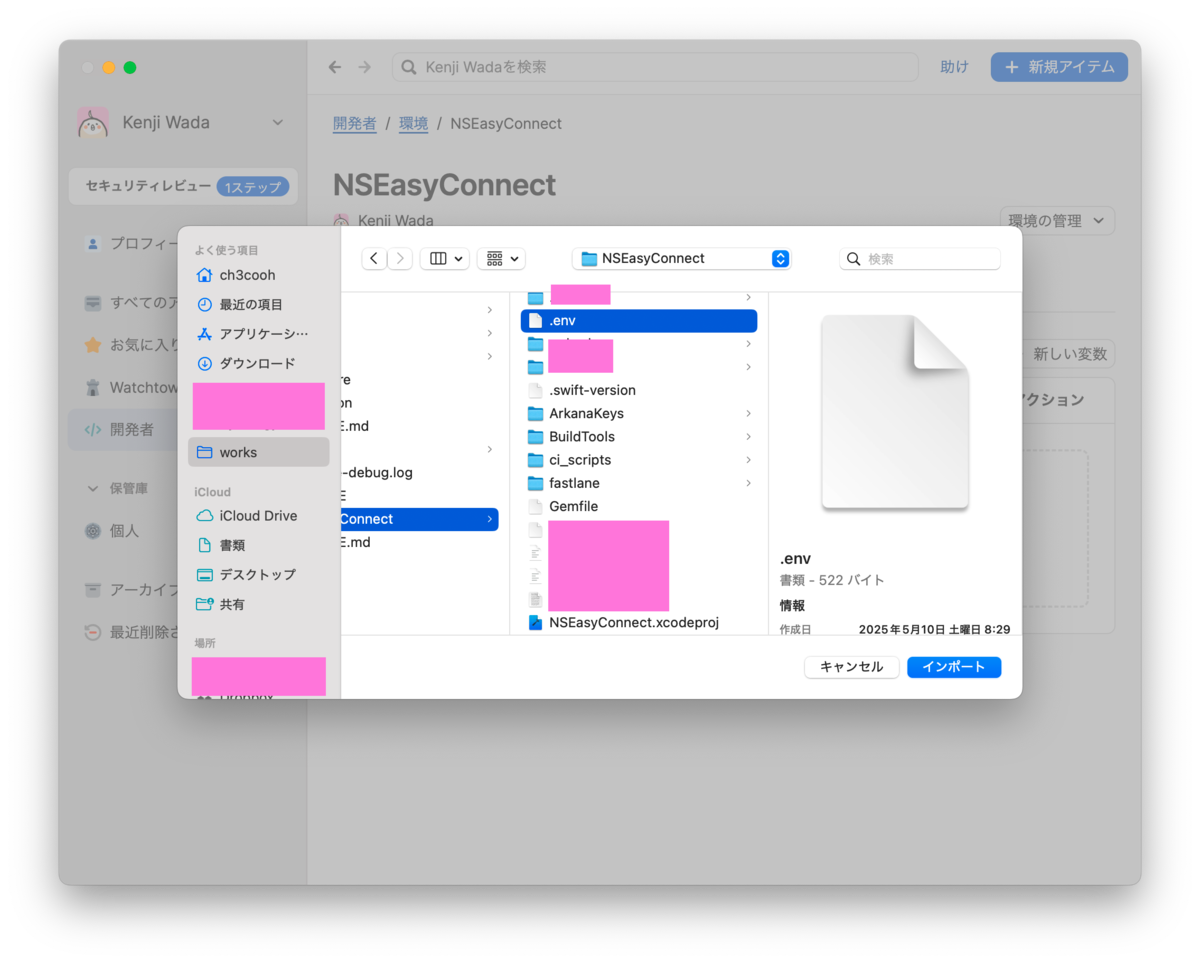This screenshot has height=963, width=1200.
Task: Click the New Item (新規アイテム) button
Action: (x=1059, y=67)
